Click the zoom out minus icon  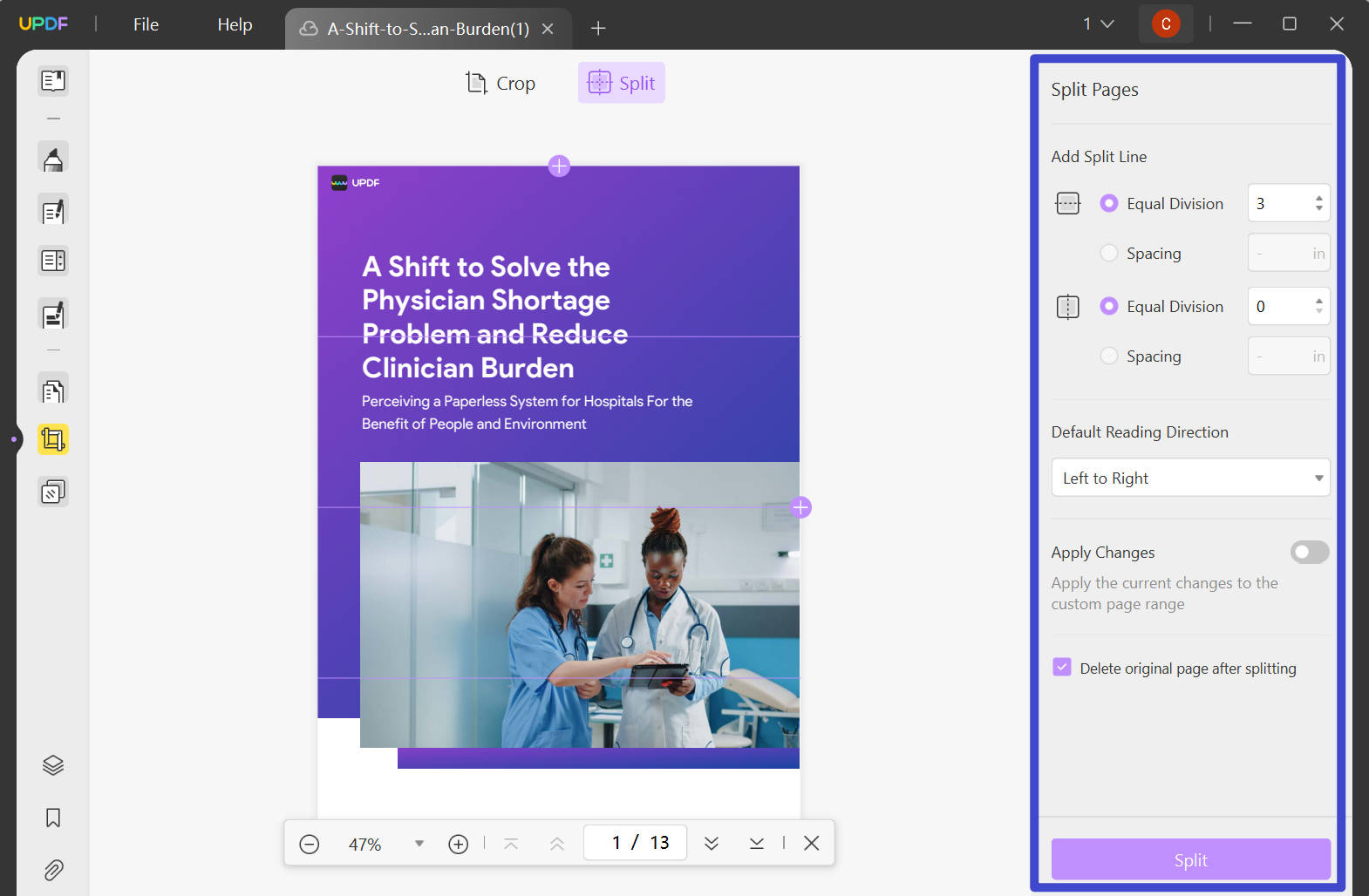pyautogui.click(x=310, y=844)
